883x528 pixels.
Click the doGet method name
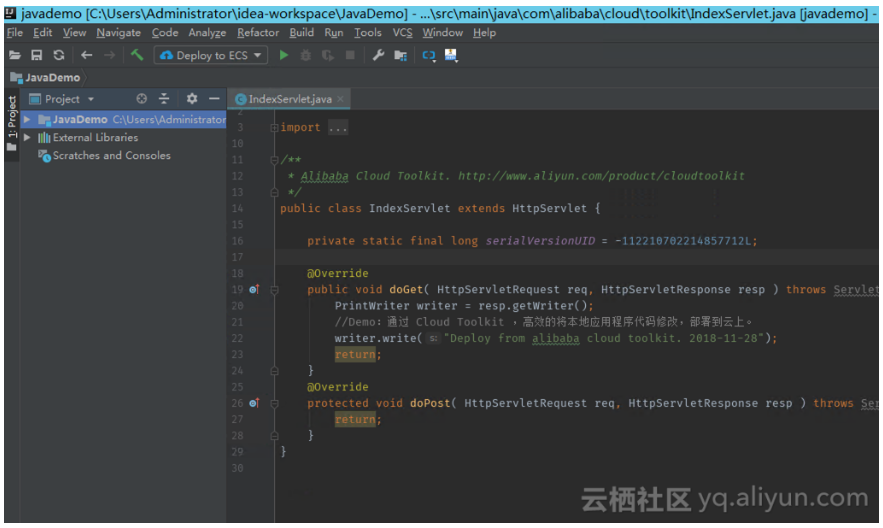(x=405, y=289)
